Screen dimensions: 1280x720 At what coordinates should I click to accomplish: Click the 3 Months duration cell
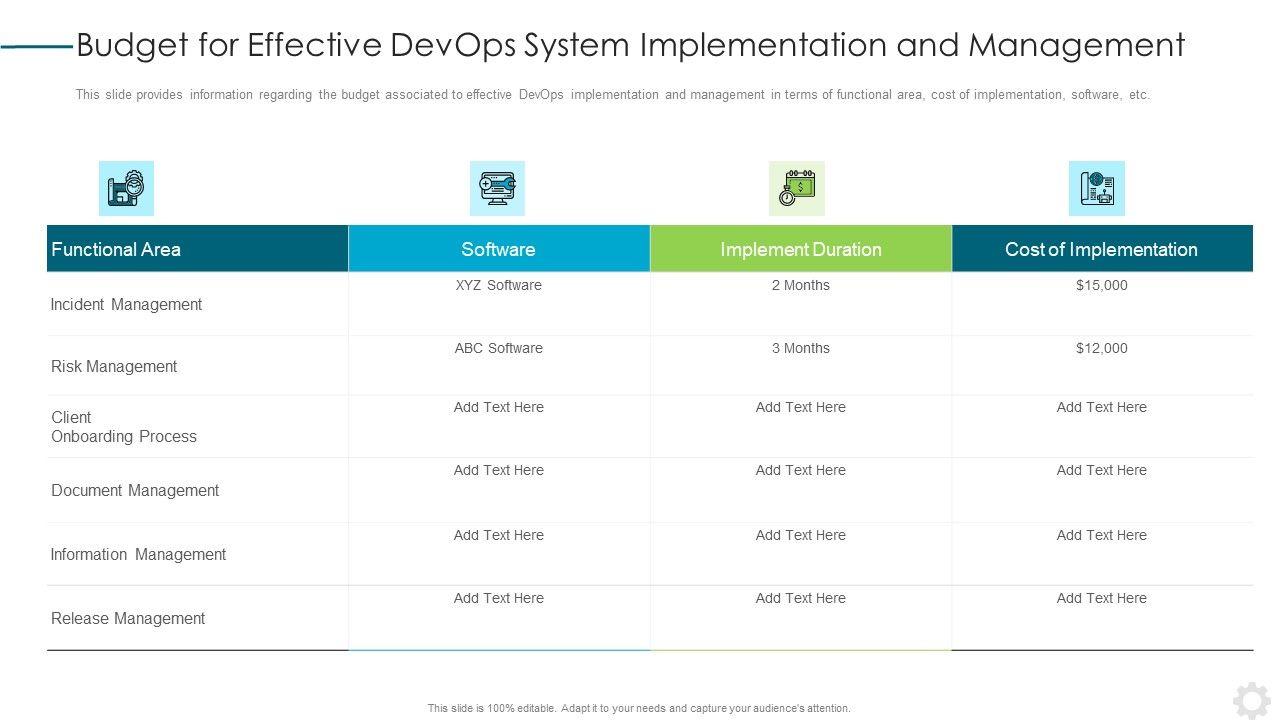[800, 349]
